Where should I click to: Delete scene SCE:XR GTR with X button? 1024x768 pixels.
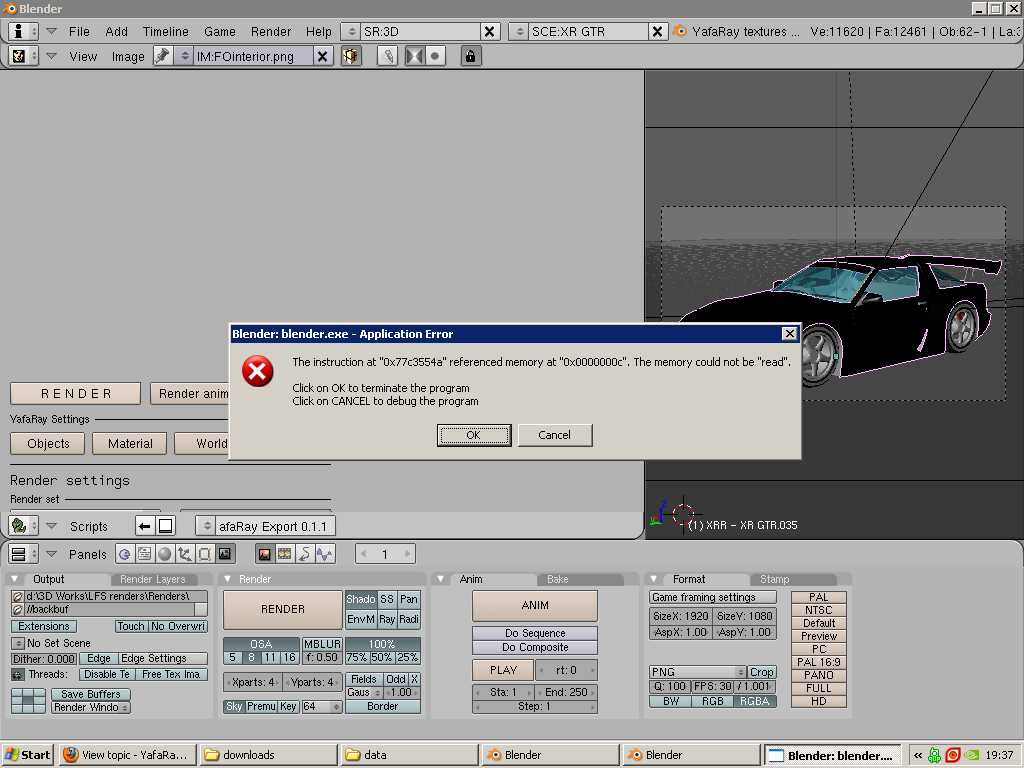(x=658, y=31)
